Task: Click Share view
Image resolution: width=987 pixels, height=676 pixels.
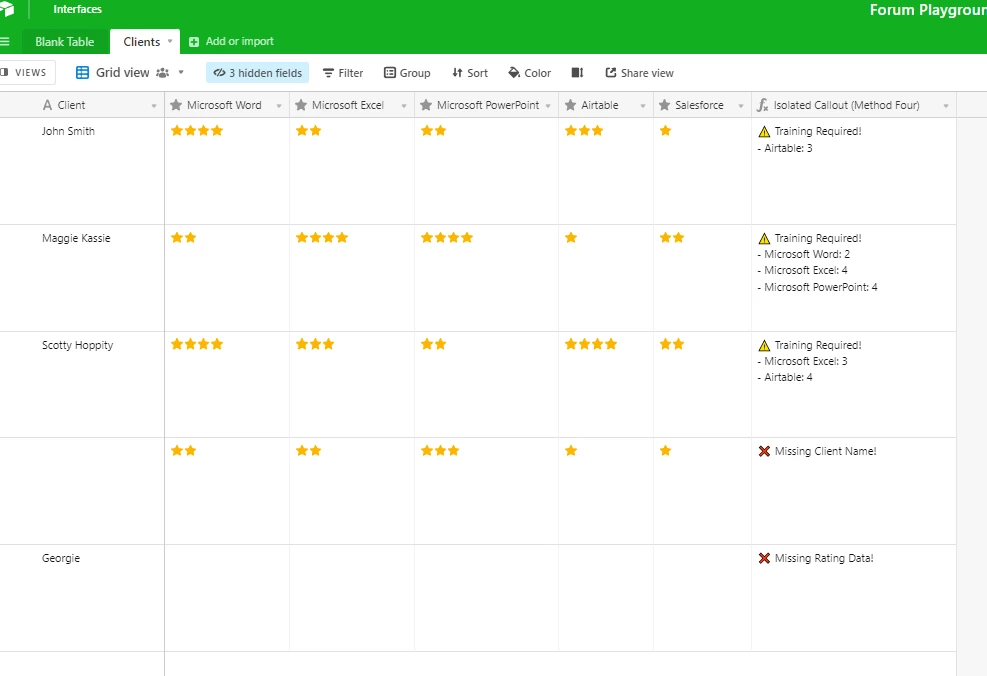Action: (640, 73)
